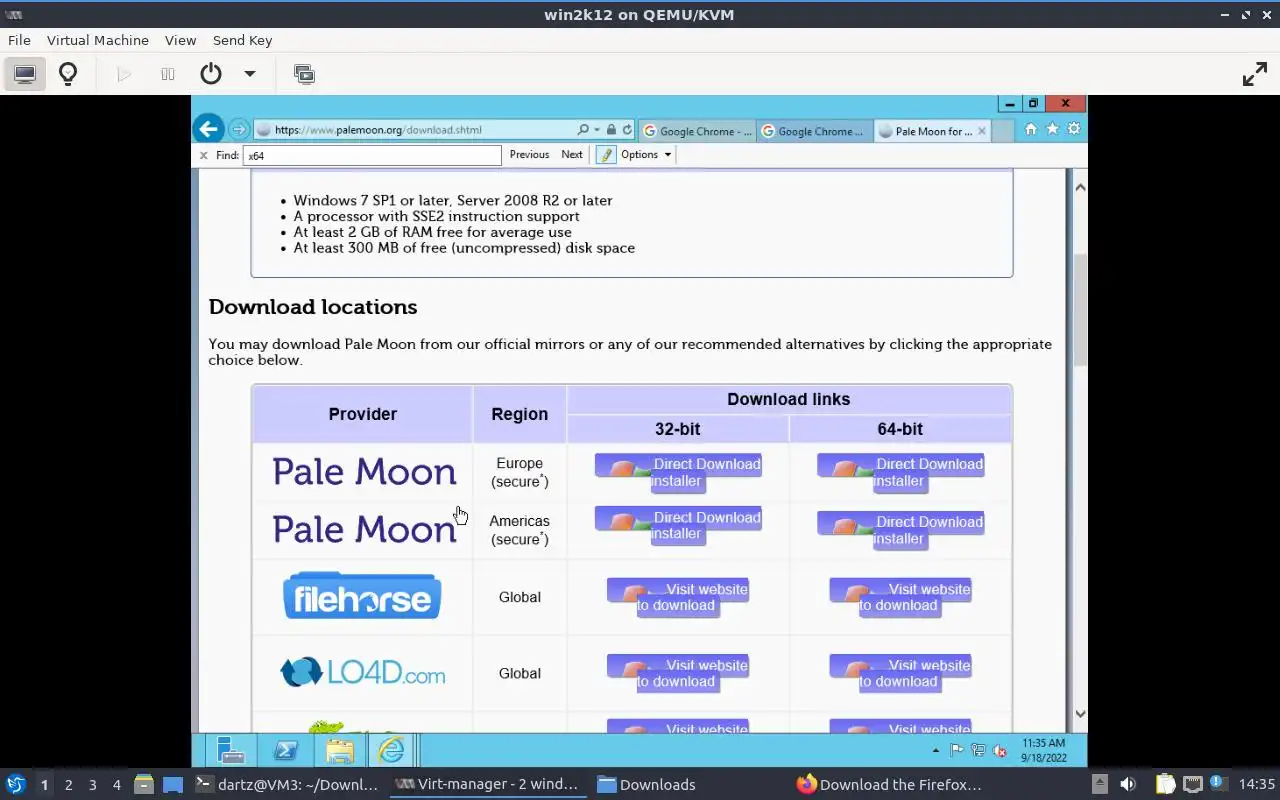Close the Find bar with X
The width and height of the screenshot is (1280, 800).
point(203,155)
